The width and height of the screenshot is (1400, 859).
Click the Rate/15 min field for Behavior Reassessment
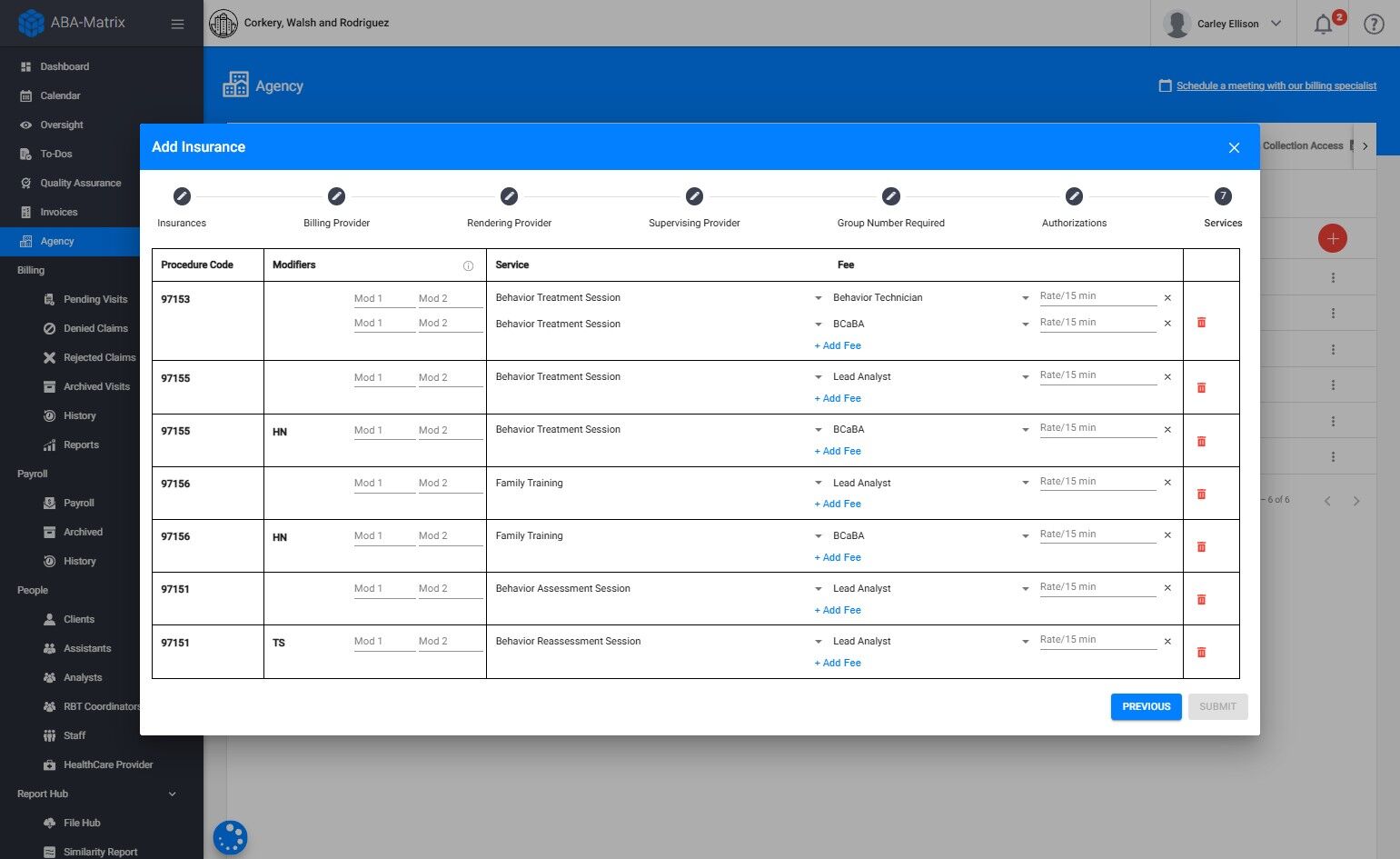(x=1097, y=640)
